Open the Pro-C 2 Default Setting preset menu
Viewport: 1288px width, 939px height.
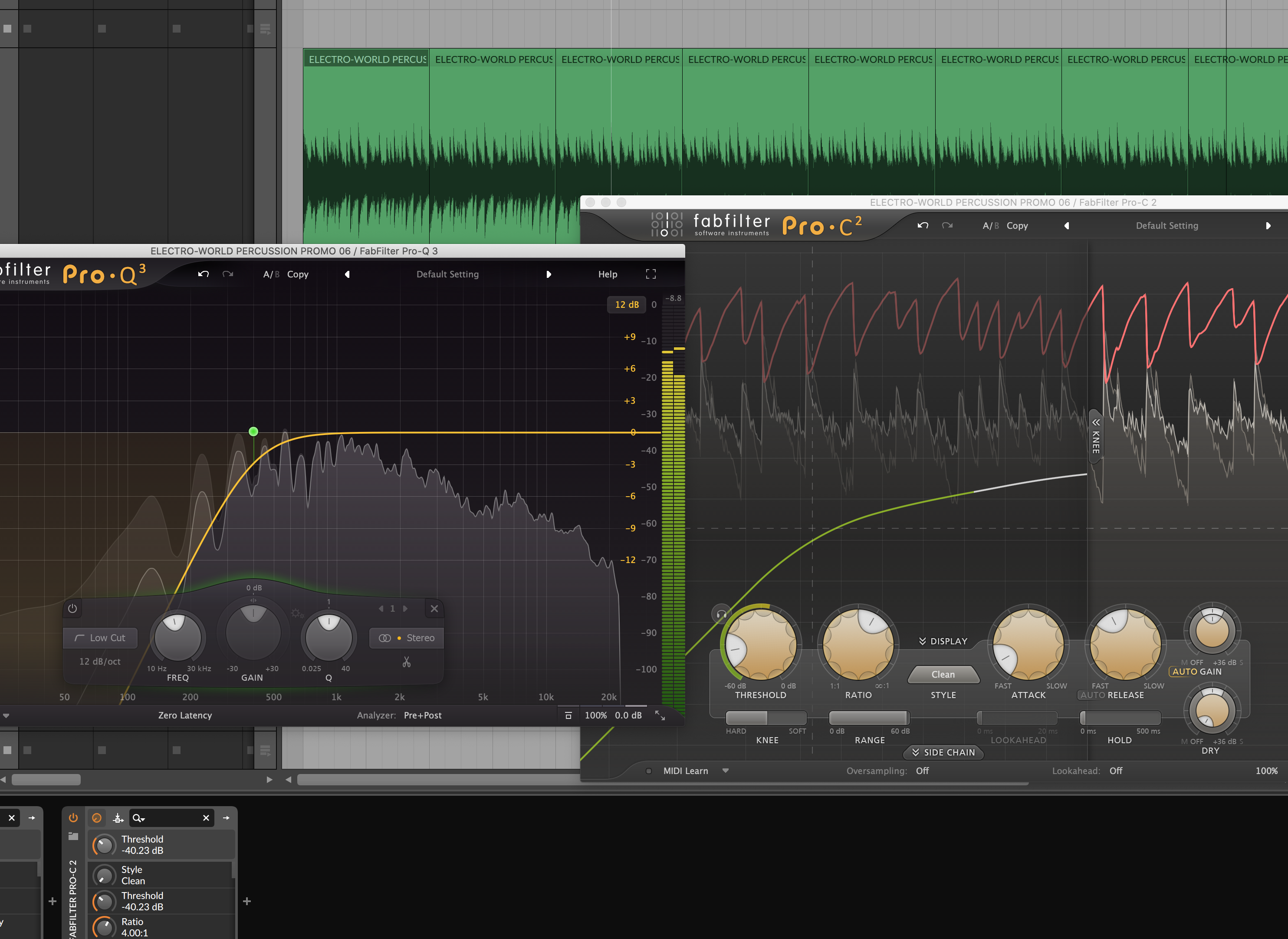[x=1166, y=226]
